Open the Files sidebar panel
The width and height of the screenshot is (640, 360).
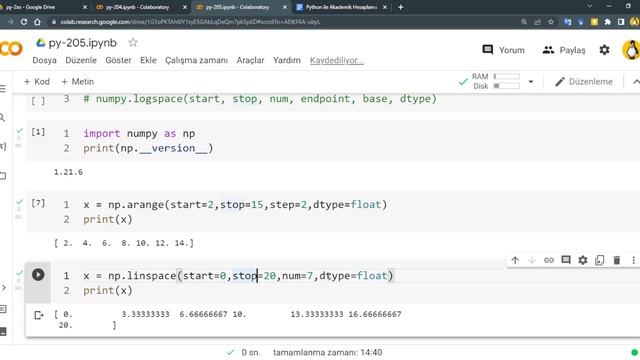tap(3, 176)
